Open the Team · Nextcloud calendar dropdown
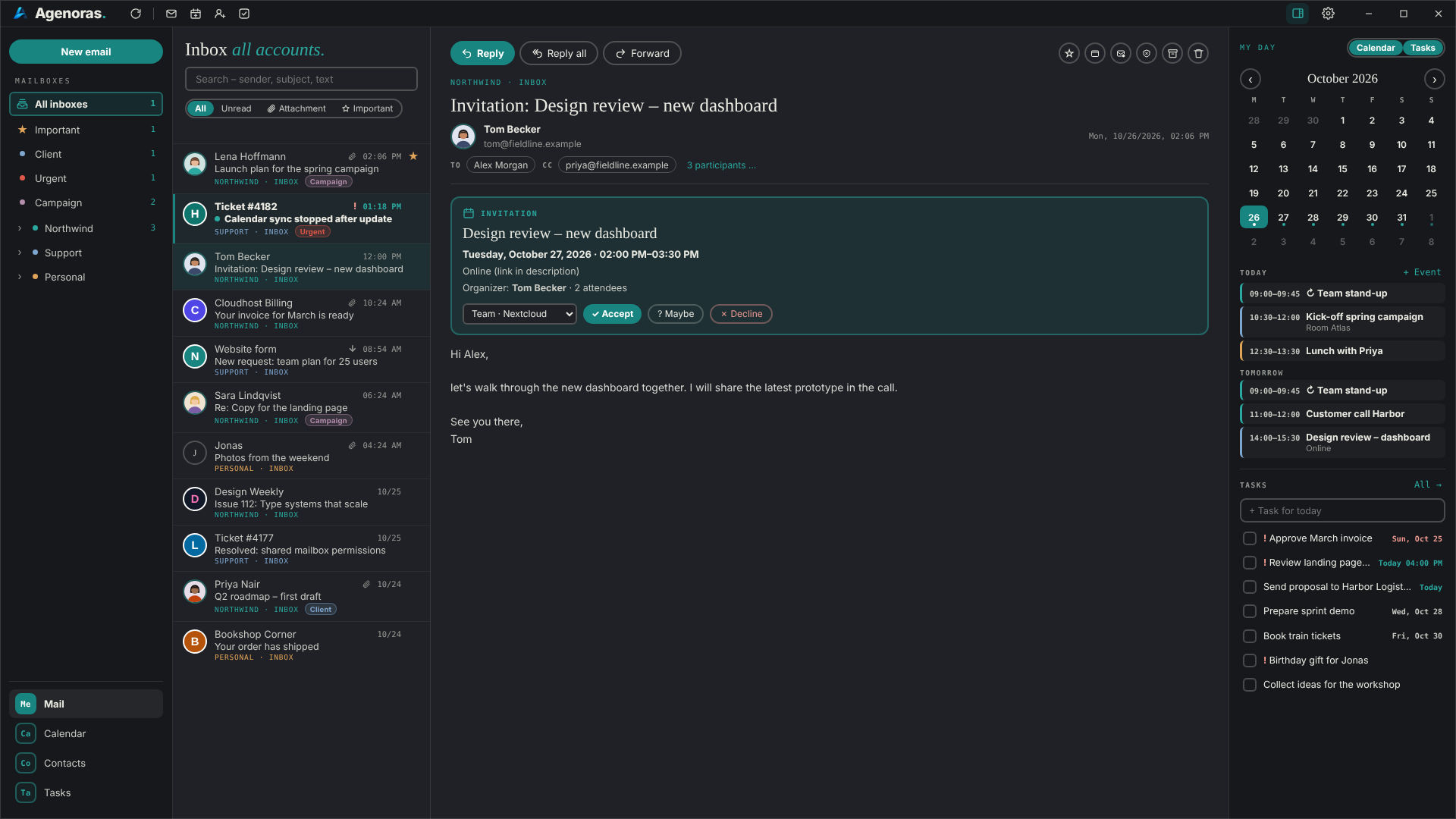The height and width of the screenshot is (819, 1456). point(519,314)
